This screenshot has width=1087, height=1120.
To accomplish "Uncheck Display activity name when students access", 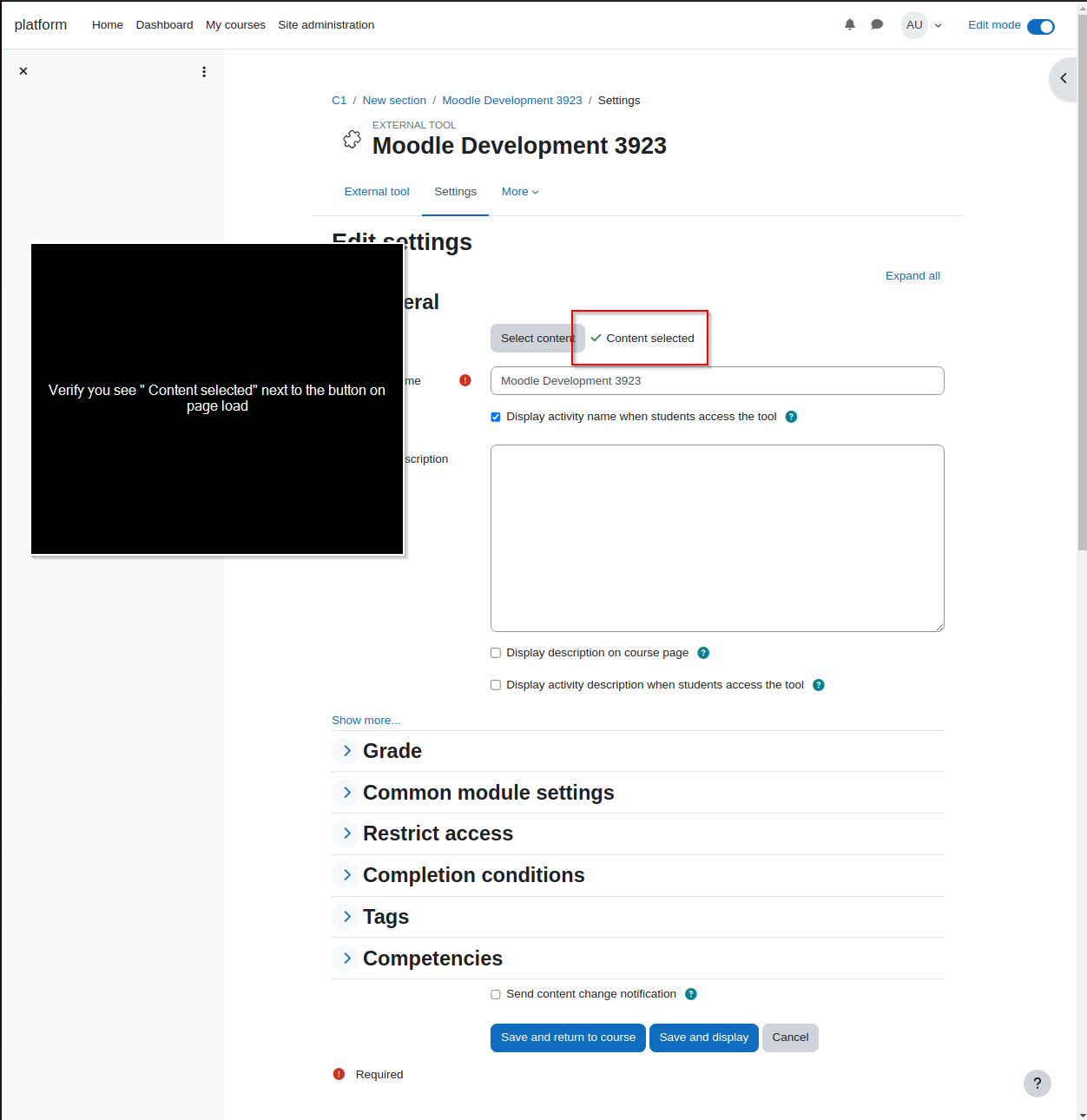I will (496, 417).
